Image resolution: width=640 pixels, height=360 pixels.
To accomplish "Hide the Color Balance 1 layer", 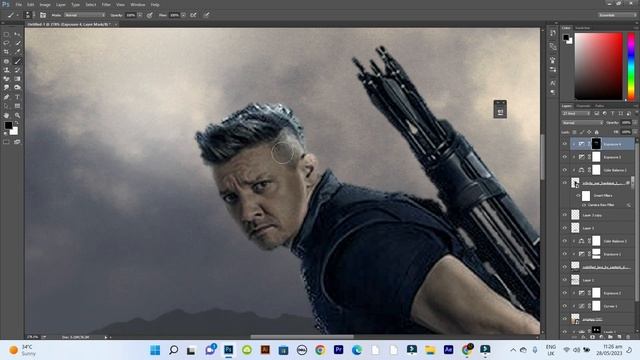I will point(565,241).
